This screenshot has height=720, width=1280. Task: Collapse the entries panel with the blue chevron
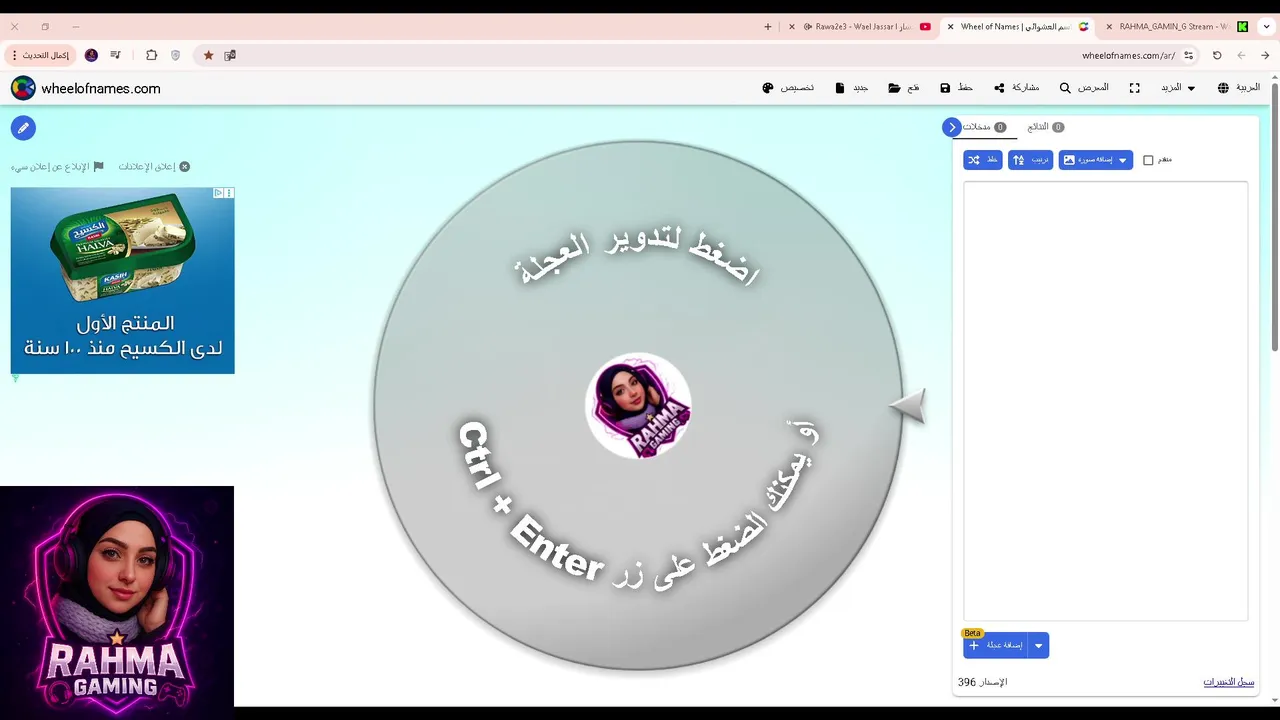click(x=951, y=127)
